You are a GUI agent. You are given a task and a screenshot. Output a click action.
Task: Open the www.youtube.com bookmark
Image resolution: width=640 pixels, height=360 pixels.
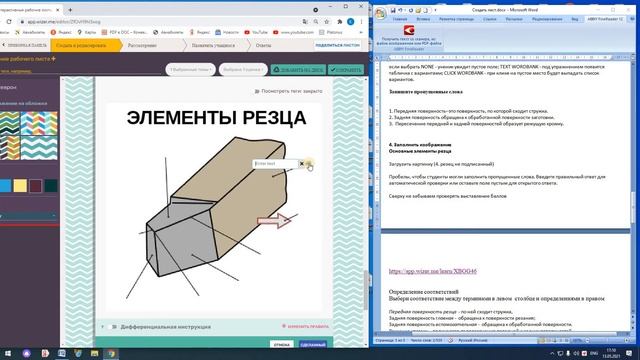[293, 32]
